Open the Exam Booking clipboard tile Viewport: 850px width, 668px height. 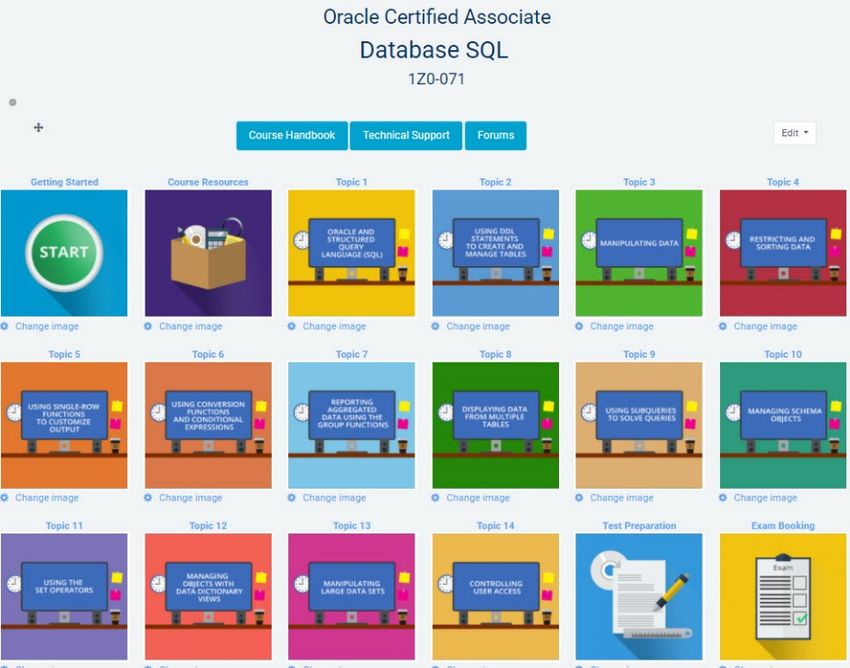point(783,596)
